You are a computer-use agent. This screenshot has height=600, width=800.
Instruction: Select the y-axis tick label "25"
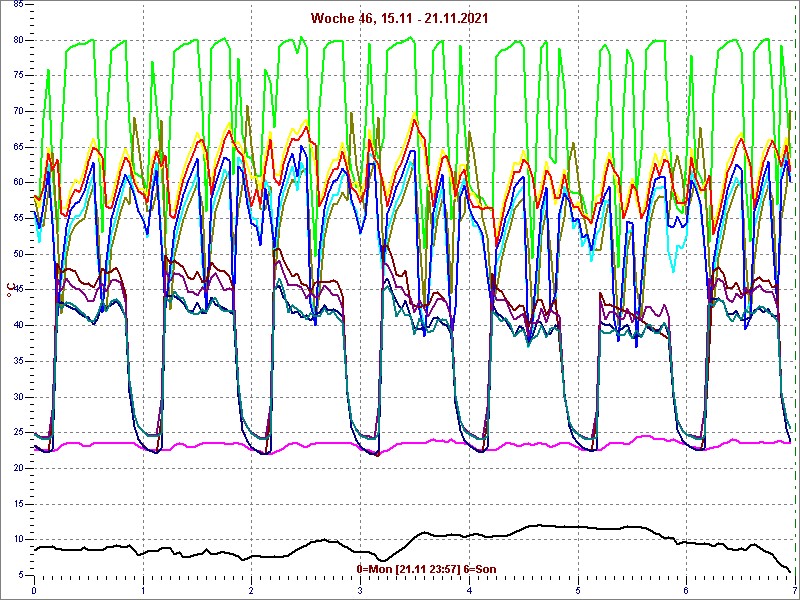[17, 433]
